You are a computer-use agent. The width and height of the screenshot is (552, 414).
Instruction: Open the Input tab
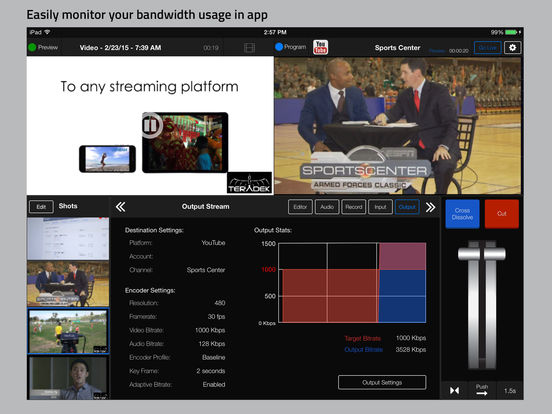tap(380, 207)
